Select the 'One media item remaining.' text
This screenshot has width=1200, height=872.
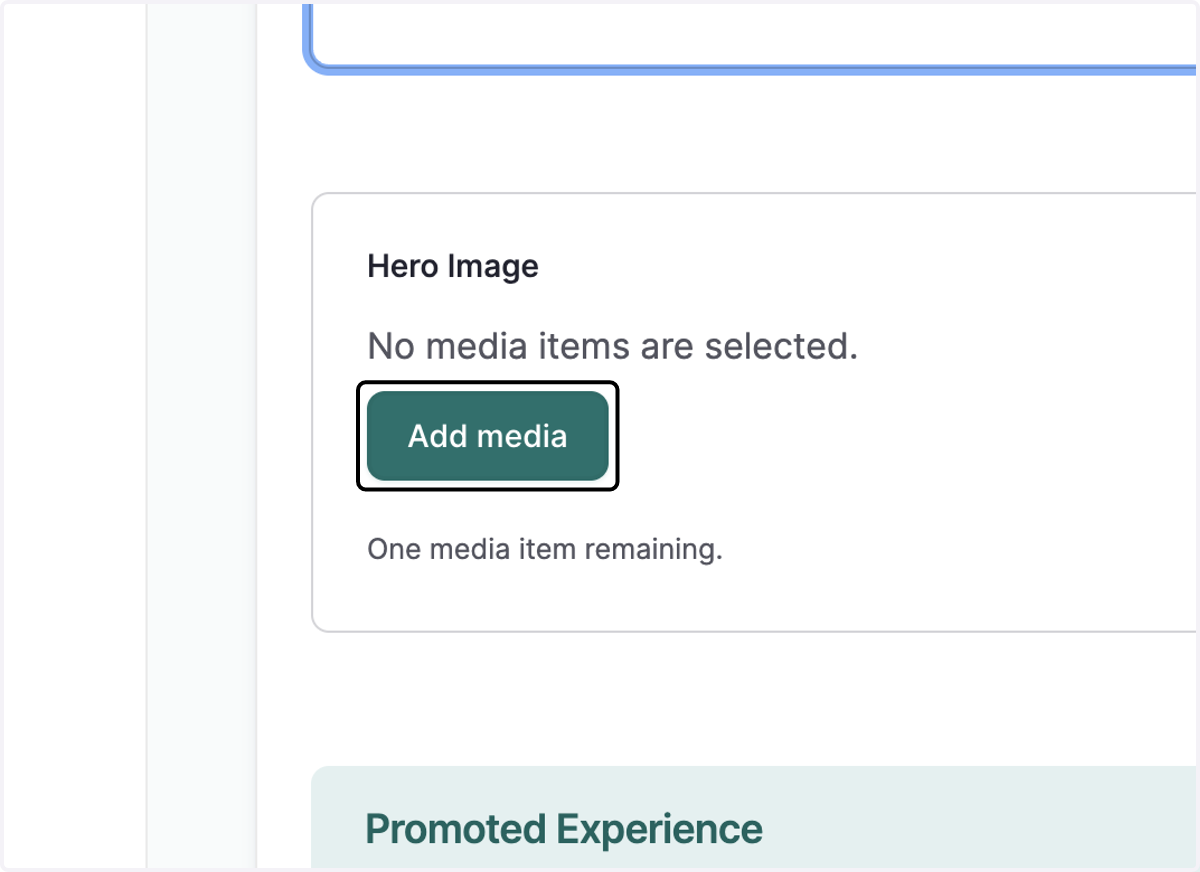tap(545, 549)
